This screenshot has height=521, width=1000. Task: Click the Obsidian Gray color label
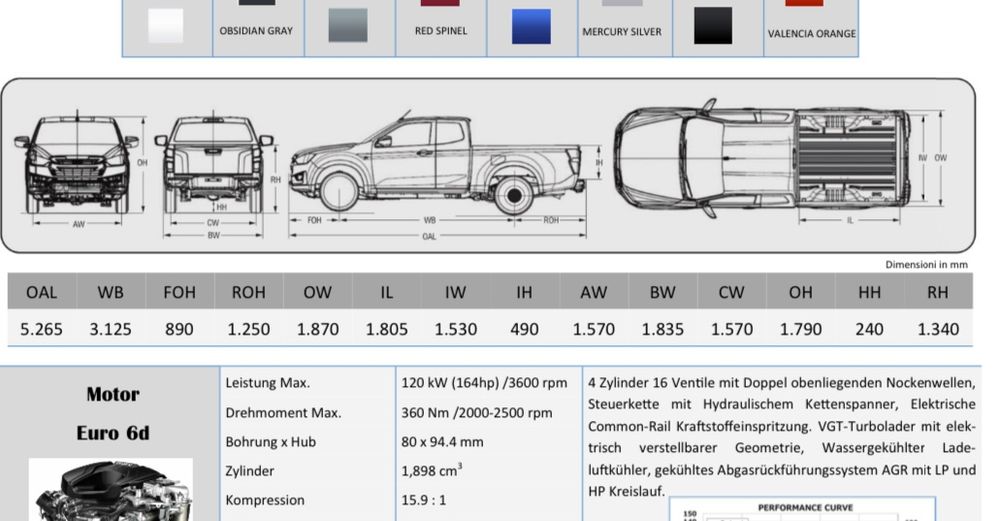coord(256,31)
